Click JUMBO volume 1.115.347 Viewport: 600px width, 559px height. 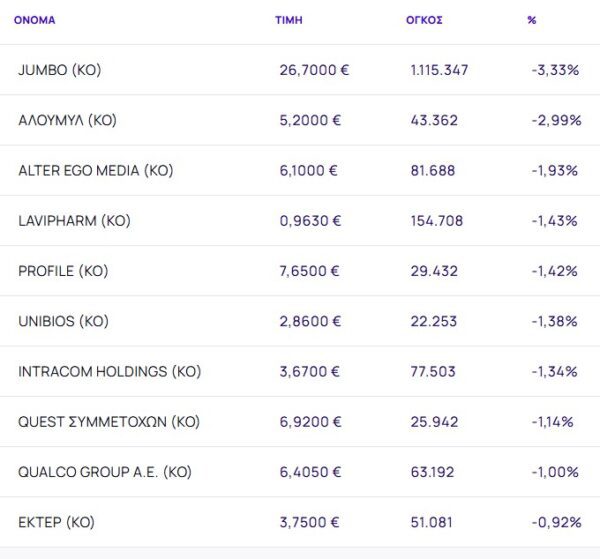coord(439,70)
